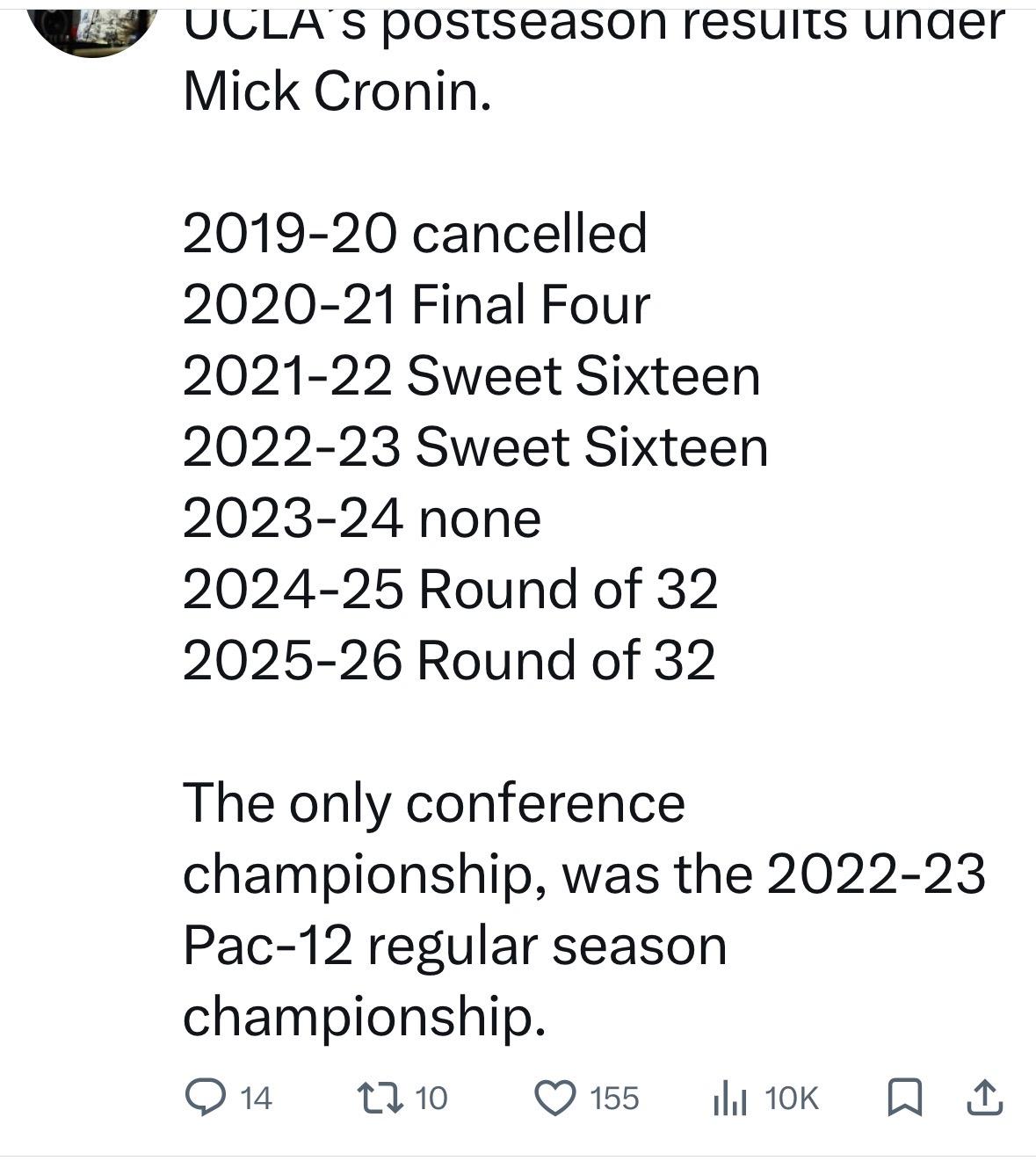Click the "2020-21 Final Four" line

coord(417,304)
